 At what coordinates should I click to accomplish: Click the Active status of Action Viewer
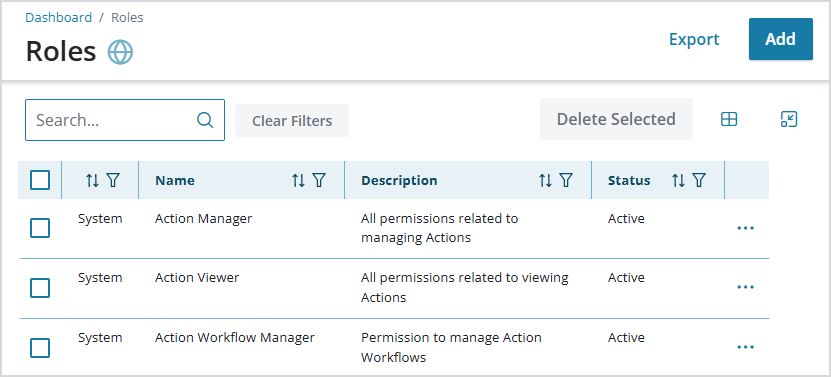pyautogui.click(x=626, y=278)
